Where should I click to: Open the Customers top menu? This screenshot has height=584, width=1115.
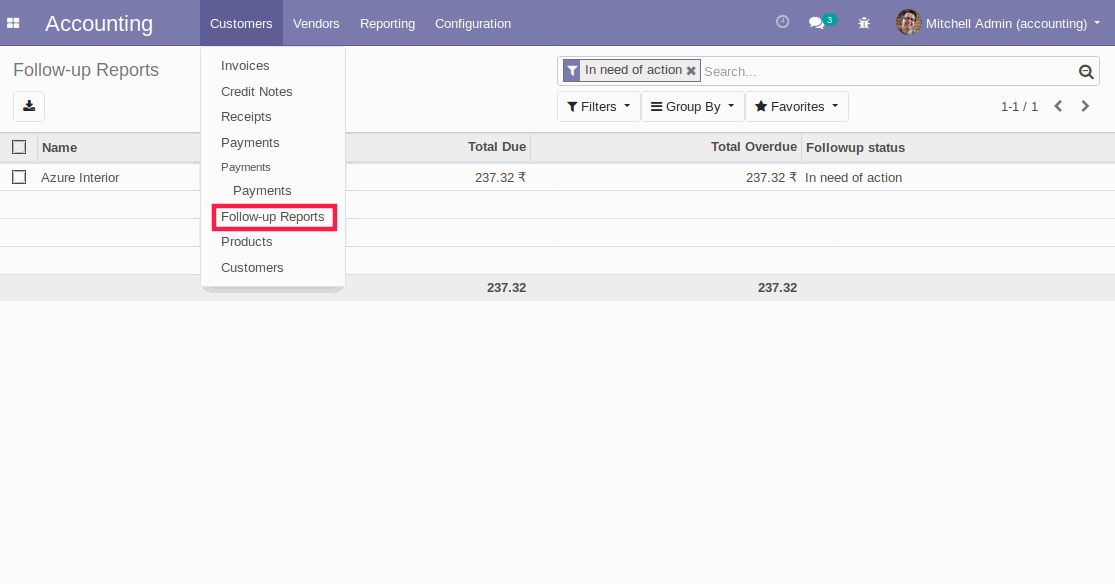(241, 23)
